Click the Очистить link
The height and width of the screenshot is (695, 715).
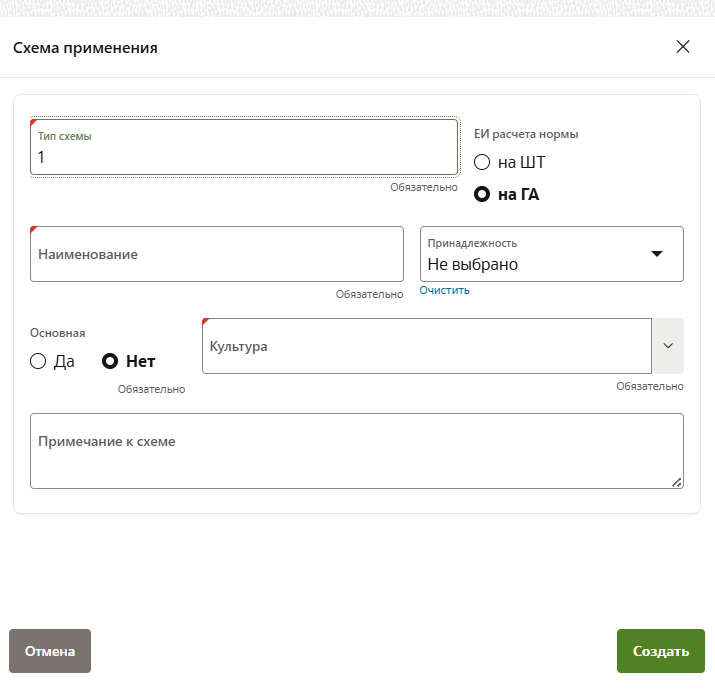pos(444,291)
